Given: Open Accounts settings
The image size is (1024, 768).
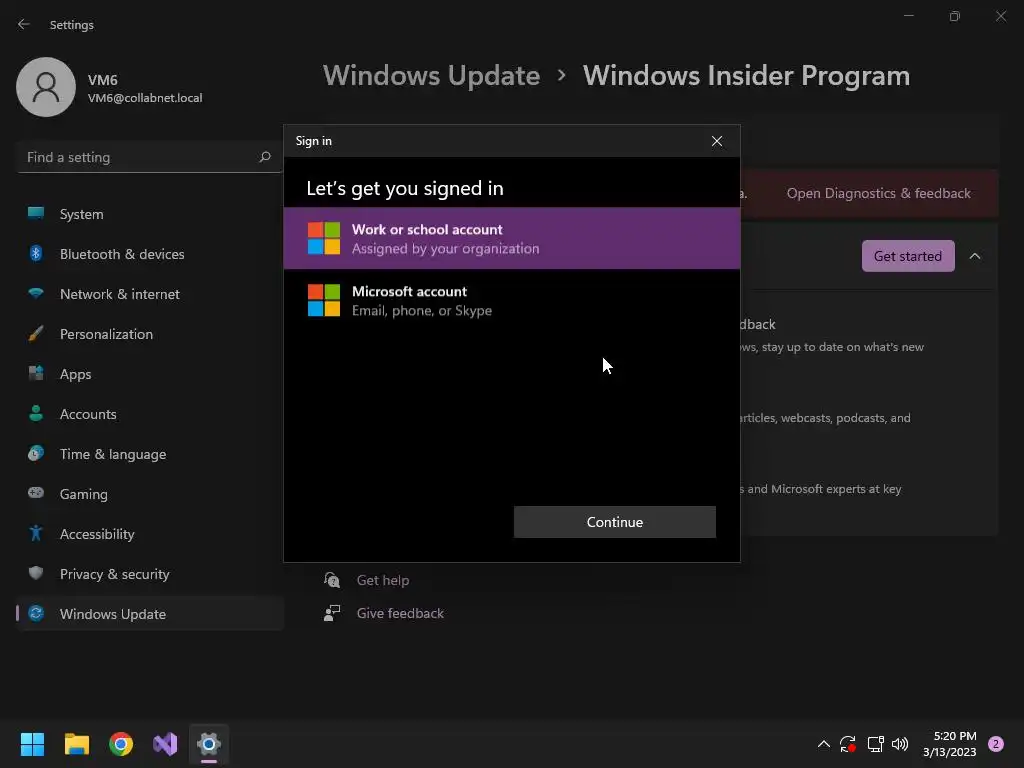Looking at the screenshot, I should point(150,414).
